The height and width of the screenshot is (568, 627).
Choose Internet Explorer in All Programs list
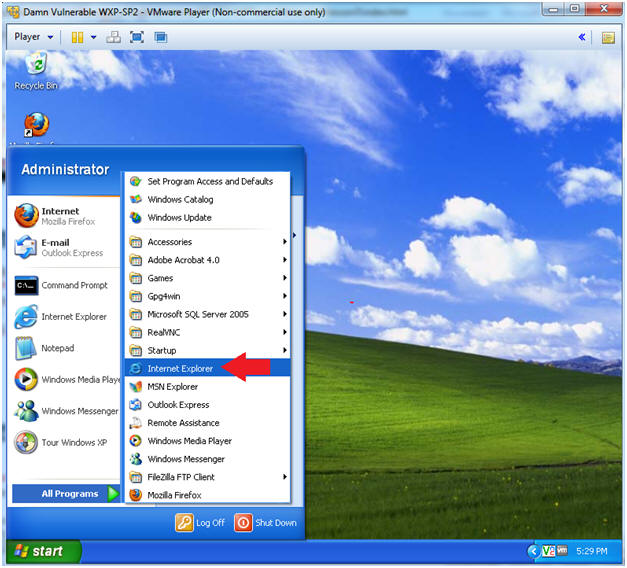208,368
